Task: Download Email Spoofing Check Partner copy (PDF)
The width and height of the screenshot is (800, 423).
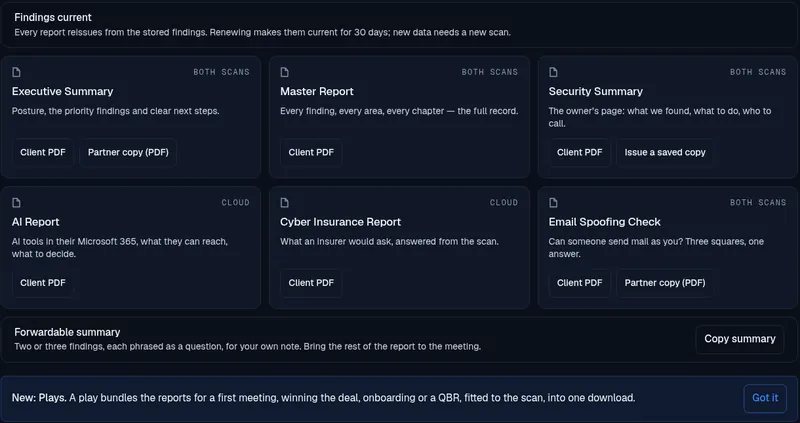Action: [665, 283]
